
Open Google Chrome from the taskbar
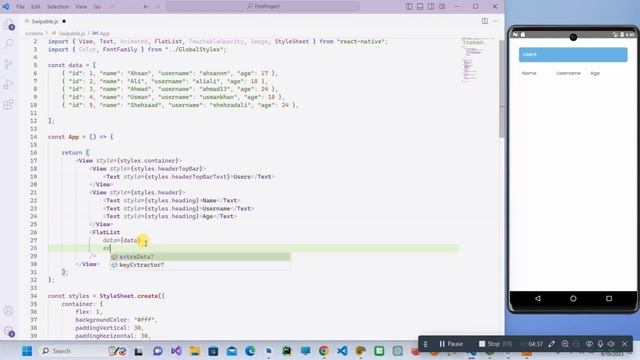pyautogui.click(x=324, y=351)
